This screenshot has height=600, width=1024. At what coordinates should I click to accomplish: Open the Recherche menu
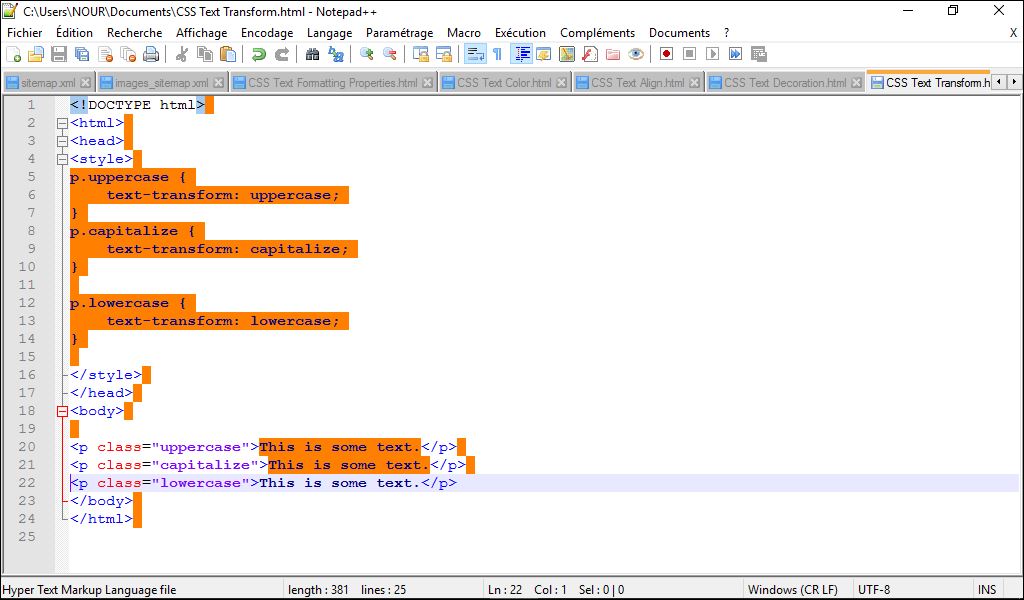135,33
